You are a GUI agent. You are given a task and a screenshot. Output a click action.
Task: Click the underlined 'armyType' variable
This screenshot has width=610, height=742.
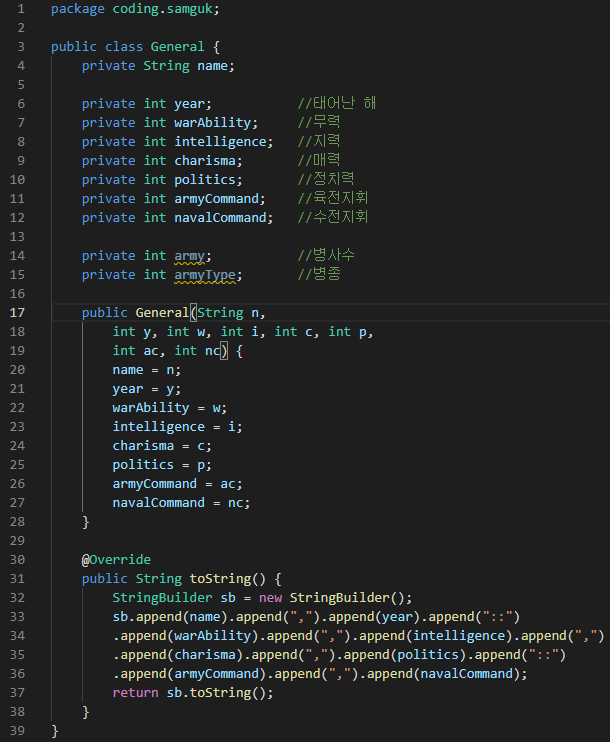(204, 275)
